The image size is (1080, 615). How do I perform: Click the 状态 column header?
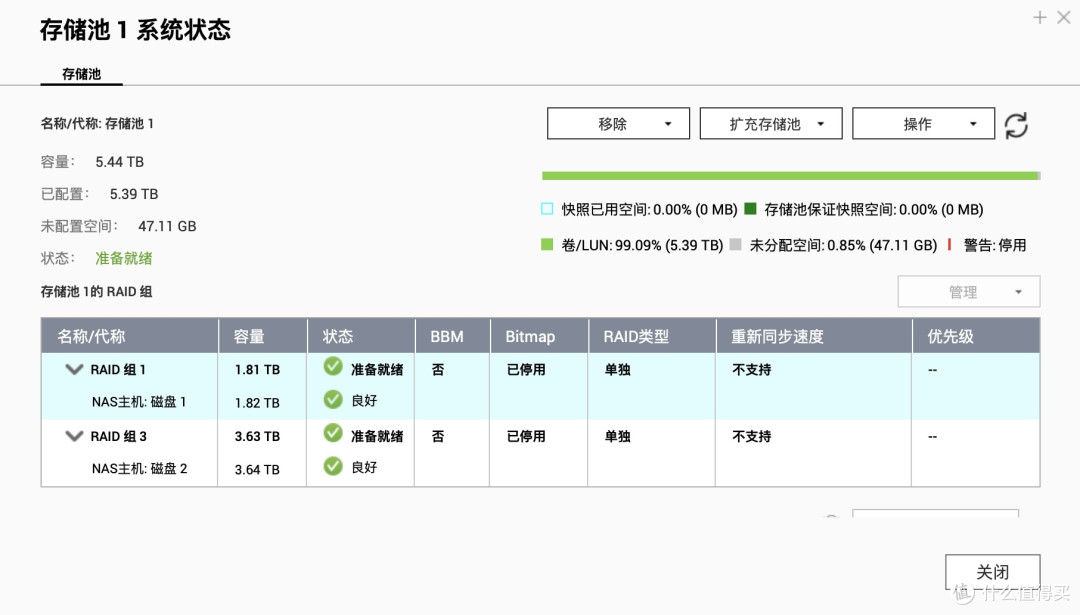point(337,336)
